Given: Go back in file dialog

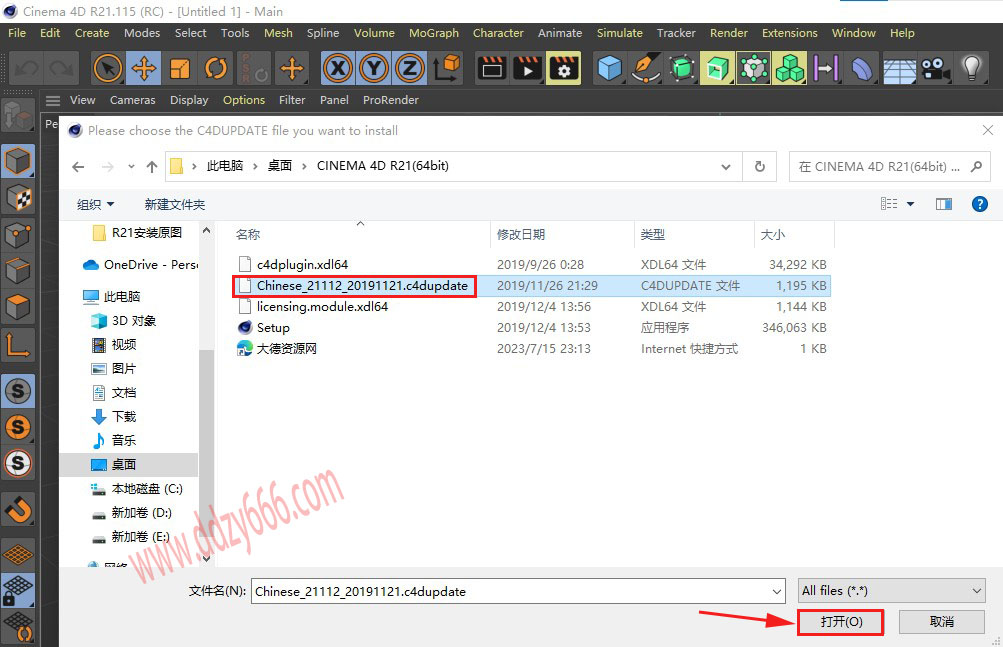Looking at the screenshot, I should point(78,167).
